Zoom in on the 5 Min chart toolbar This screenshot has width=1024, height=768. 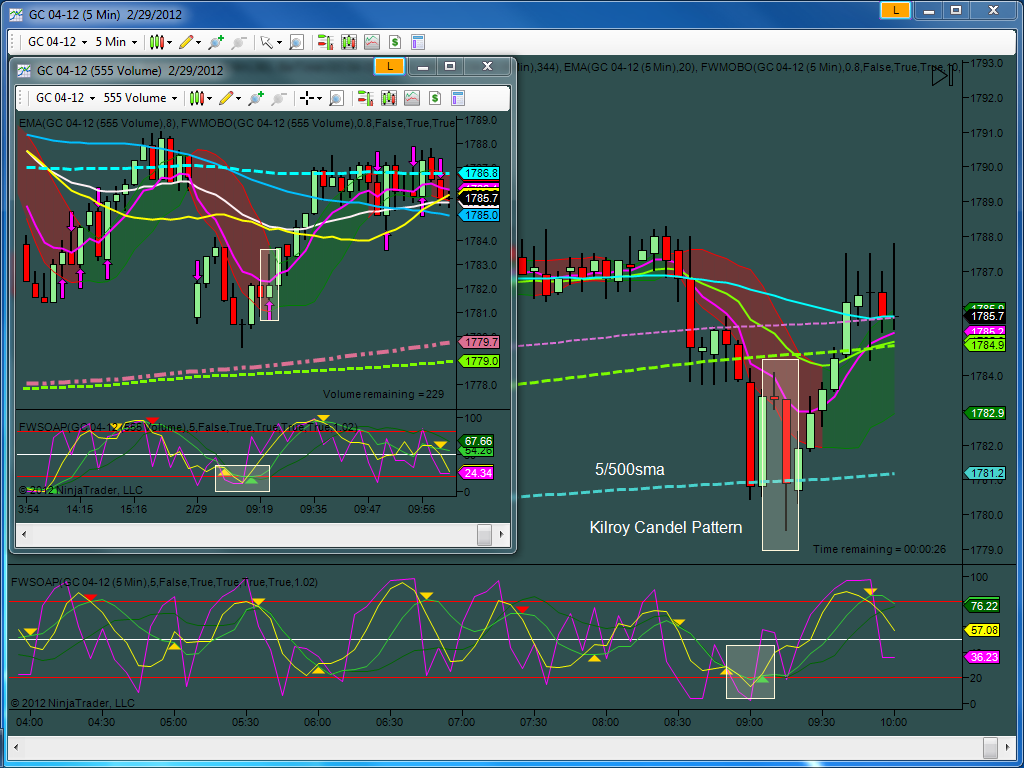[x=216, y=42]
